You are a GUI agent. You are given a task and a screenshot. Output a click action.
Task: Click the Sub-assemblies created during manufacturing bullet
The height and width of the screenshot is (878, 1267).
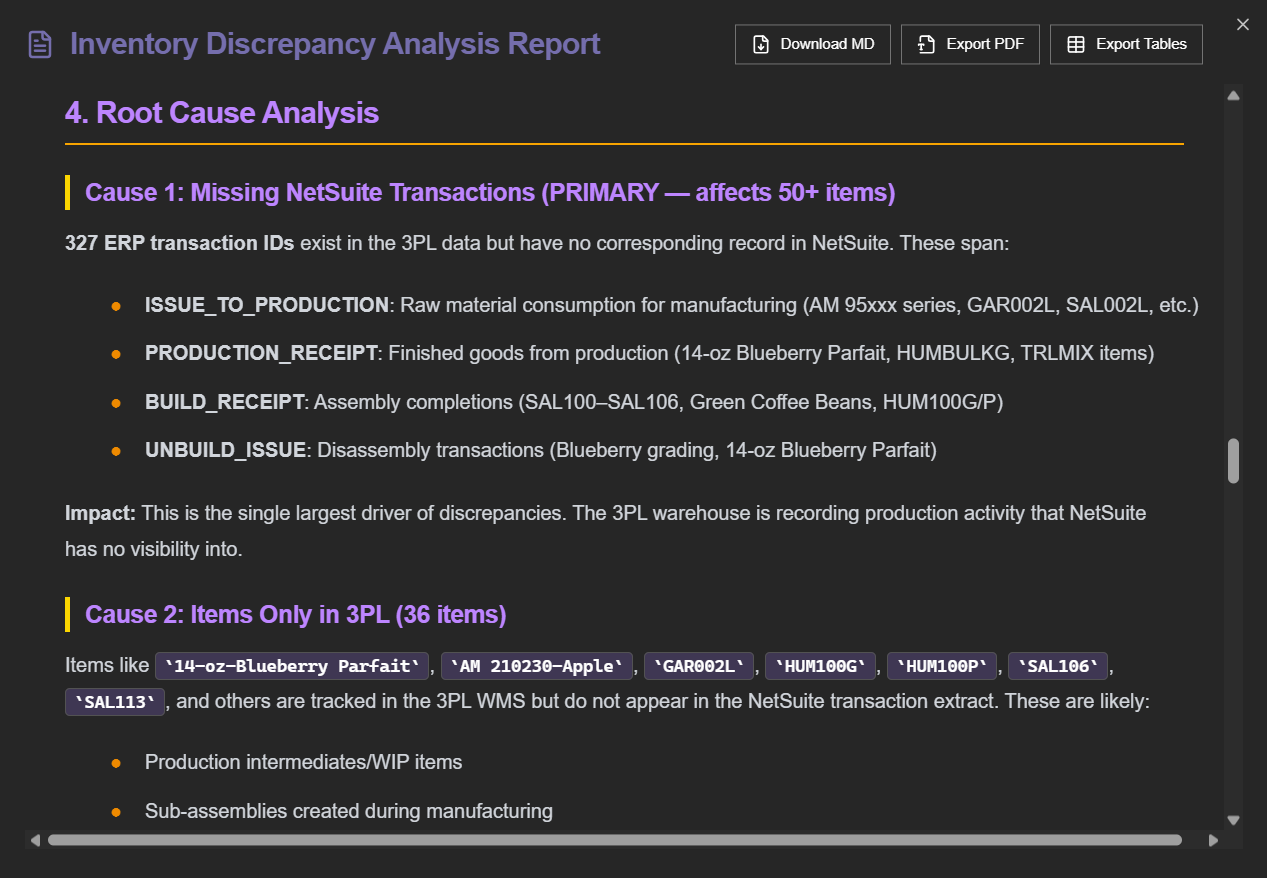click(349, 811)
